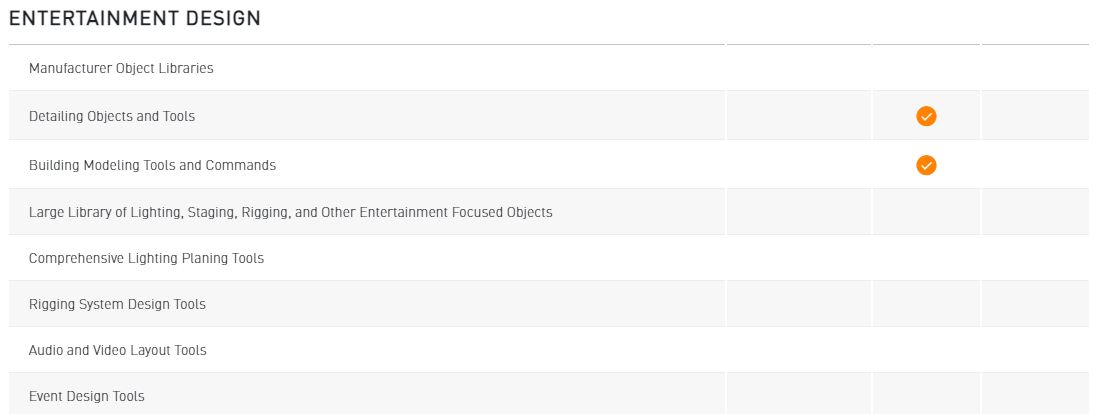The height and width of the screenshot is (414, 1097).
Task: Click the Building Modeling Tools and Commands label
Action: (x=152, y=165)
